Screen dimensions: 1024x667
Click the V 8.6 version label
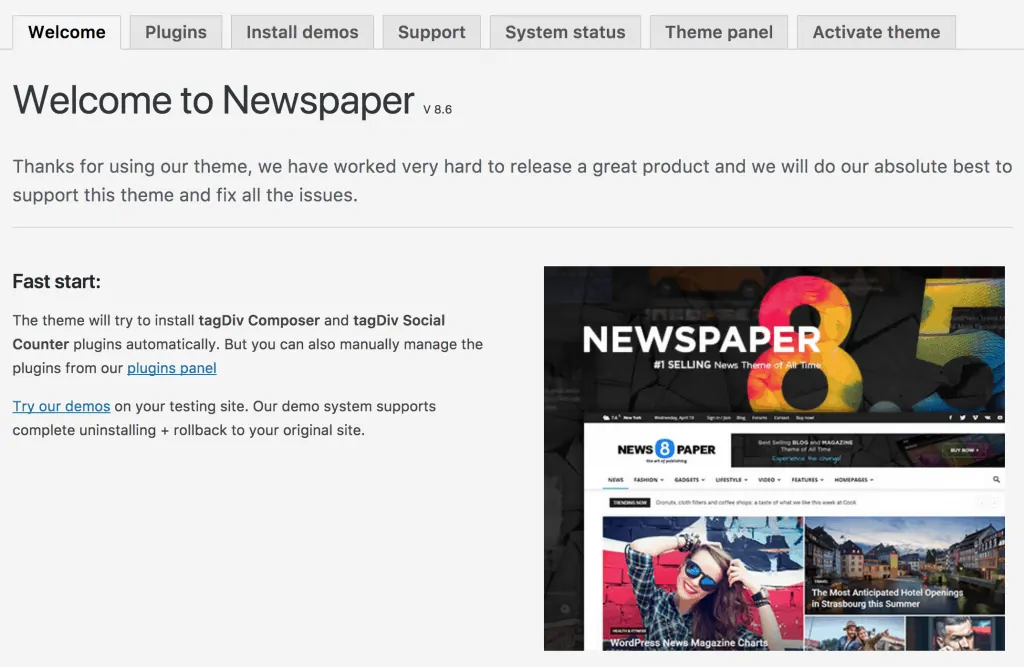click(x=438, y=110)
